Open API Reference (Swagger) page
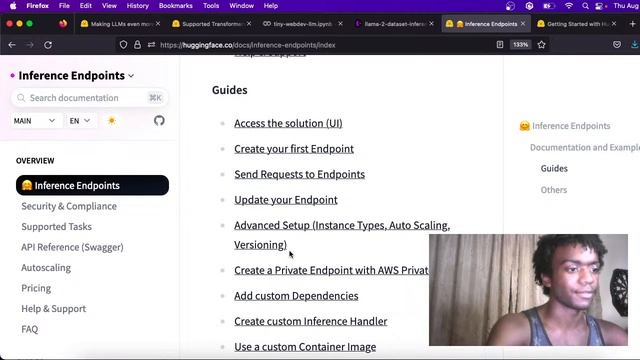The image size is (640, 360). (72, 247)
